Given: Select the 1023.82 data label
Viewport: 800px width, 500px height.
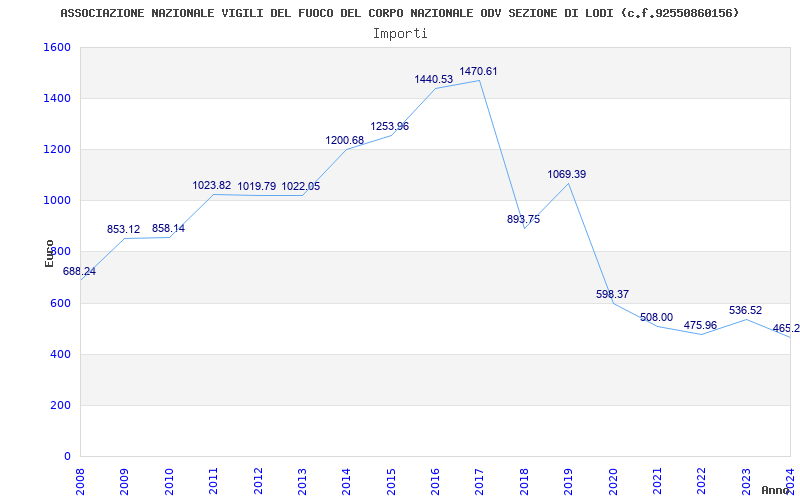Looking at the screenshot, I should point(212,186).
